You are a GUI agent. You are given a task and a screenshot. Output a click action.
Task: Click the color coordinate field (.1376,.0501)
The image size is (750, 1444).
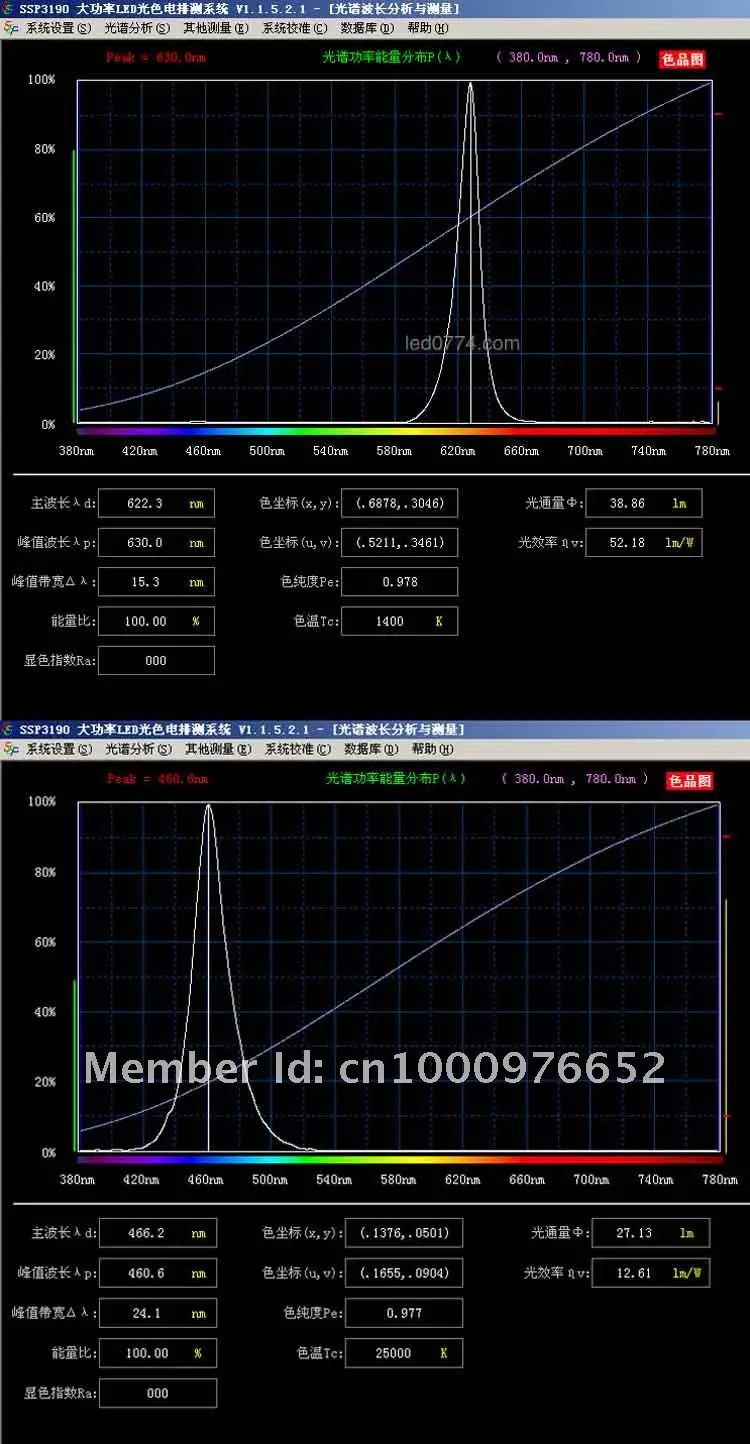tap(404, 1233)
